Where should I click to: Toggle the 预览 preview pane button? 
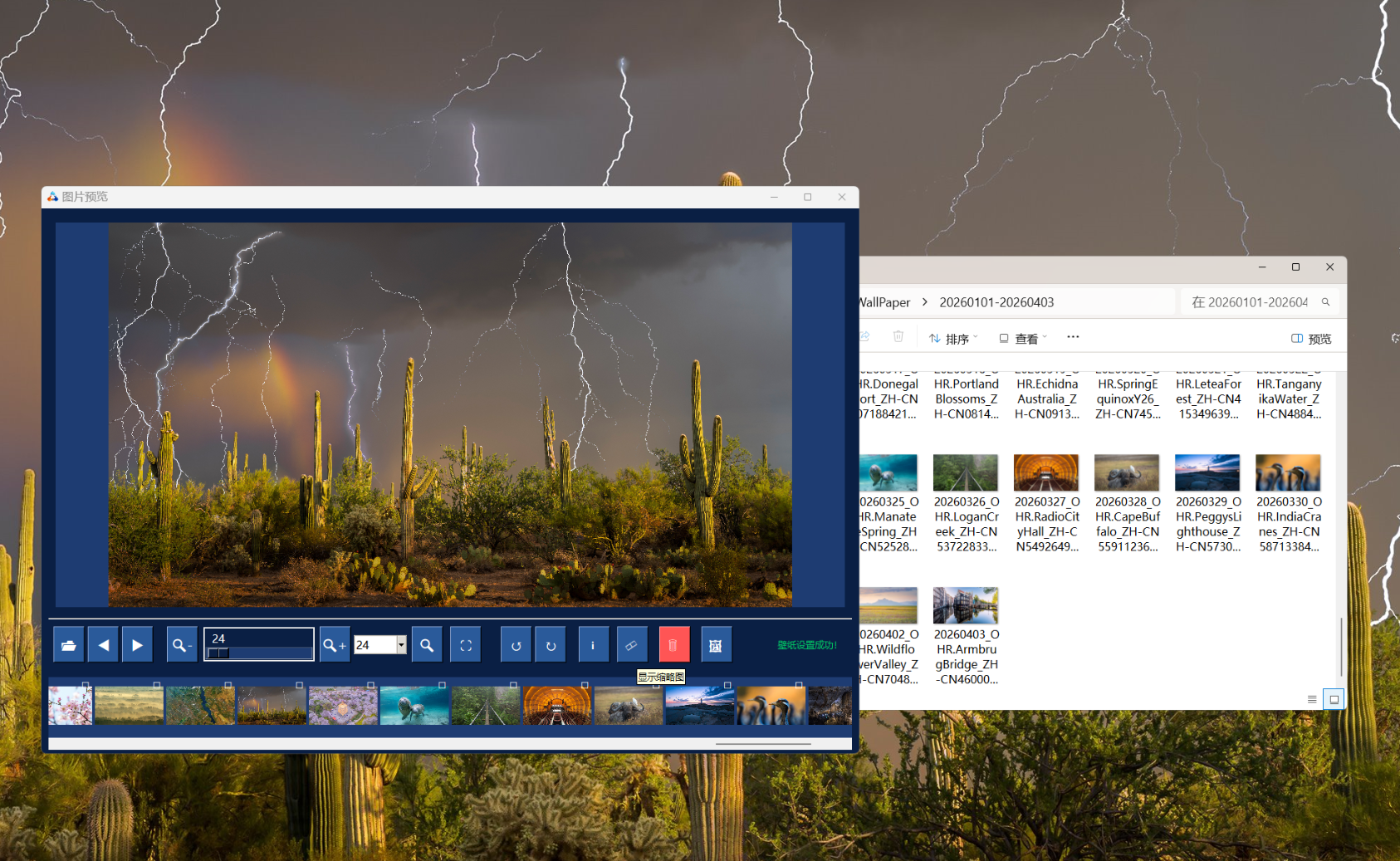click(x=1311, y=339)
